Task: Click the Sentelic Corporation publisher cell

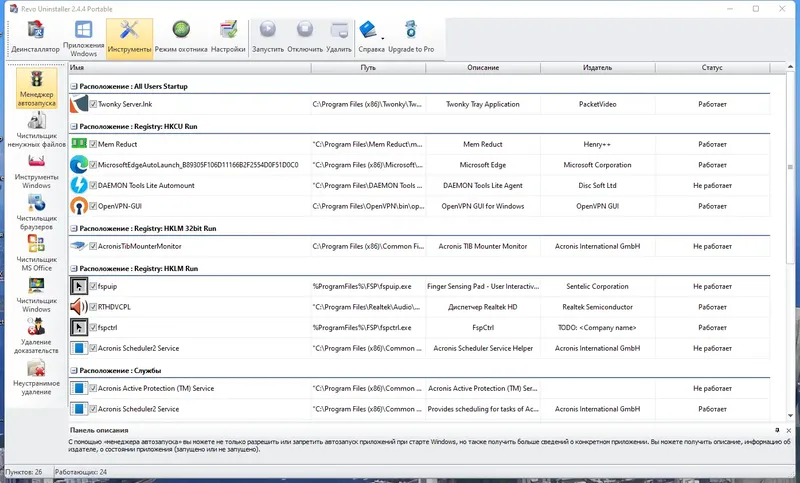Action: (597, 286)
